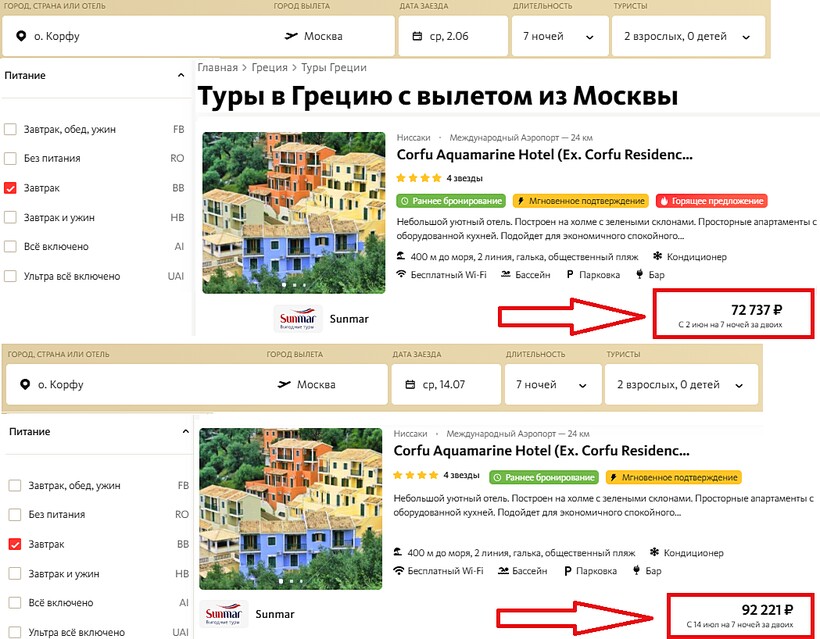The height and width of the screenshot is (639, 820).
Task: Click the snowflake Кондиционер icon in the second card
Action: pos(654,552)
